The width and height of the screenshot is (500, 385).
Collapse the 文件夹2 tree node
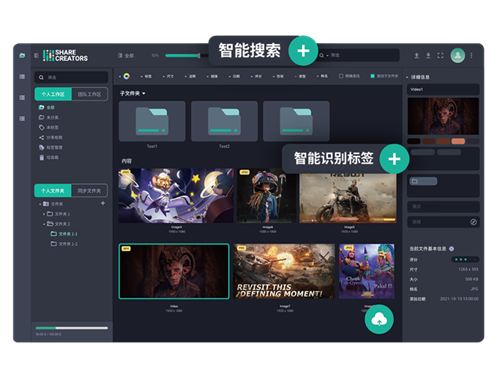[x=44, y=224]
